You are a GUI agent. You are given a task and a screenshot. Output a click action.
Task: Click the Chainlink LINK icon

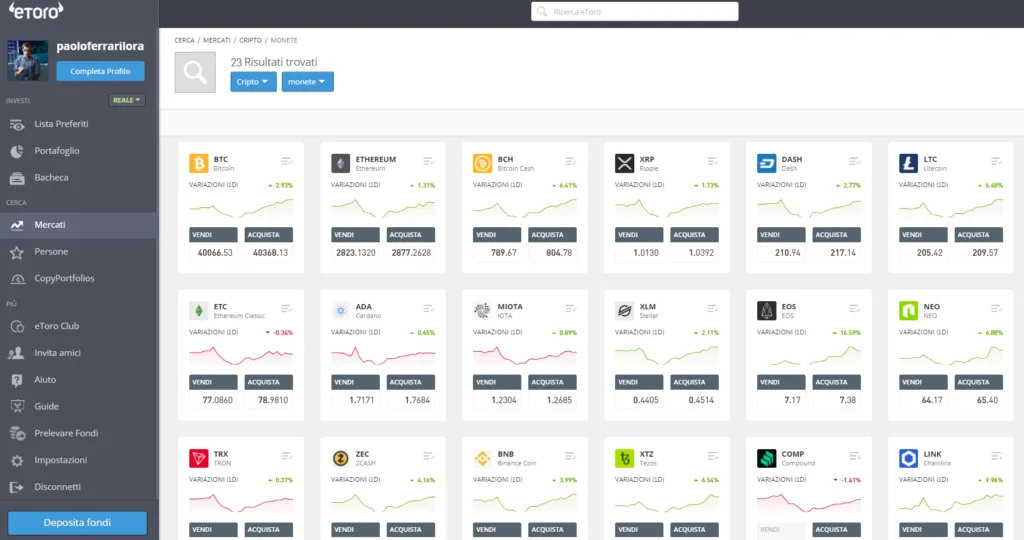[x=908, y=458]
